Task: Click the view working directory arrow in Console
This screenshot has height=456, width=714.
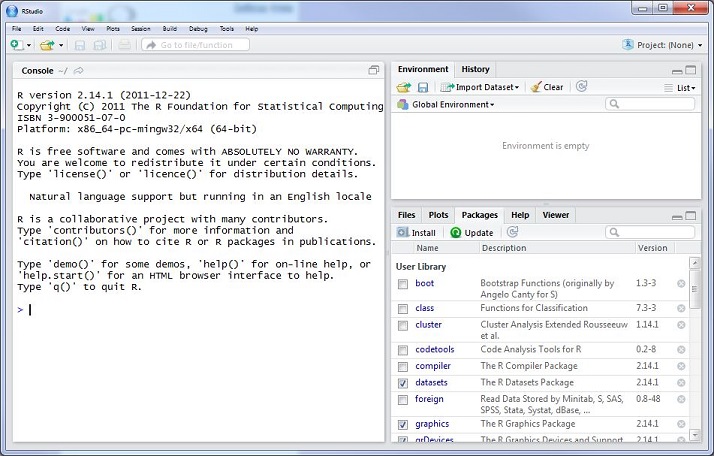Action: click(78, 71)
